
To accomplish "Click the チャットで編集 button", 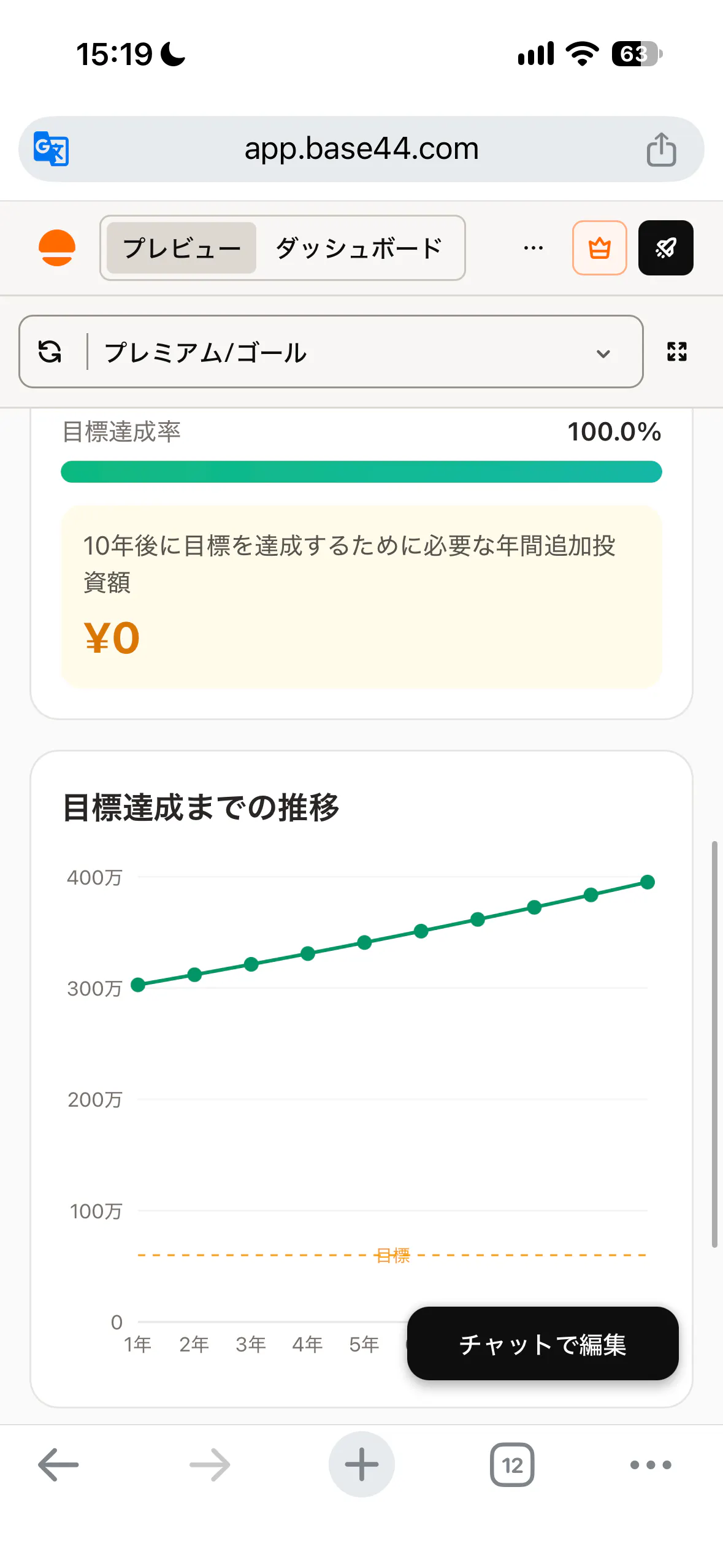I will [543, 1343].
